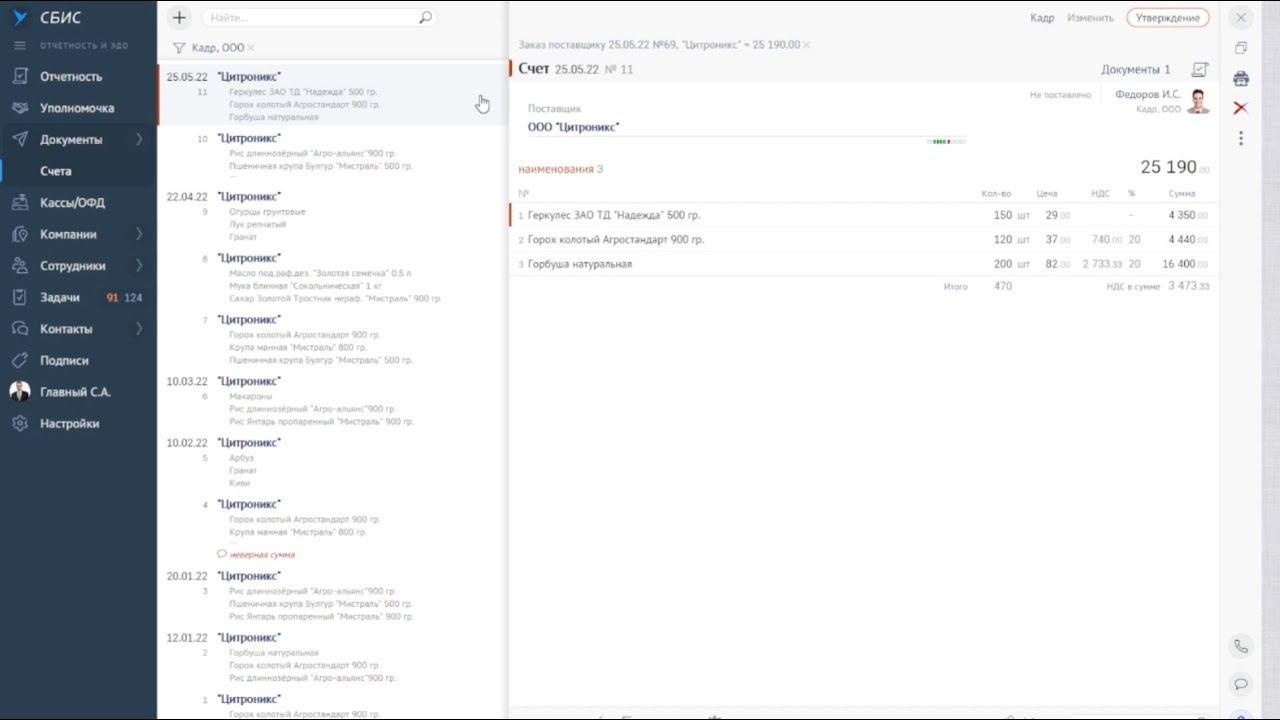
Task: Select invoice 10 with Рис длиннозёрный
Action: (332, 156)
